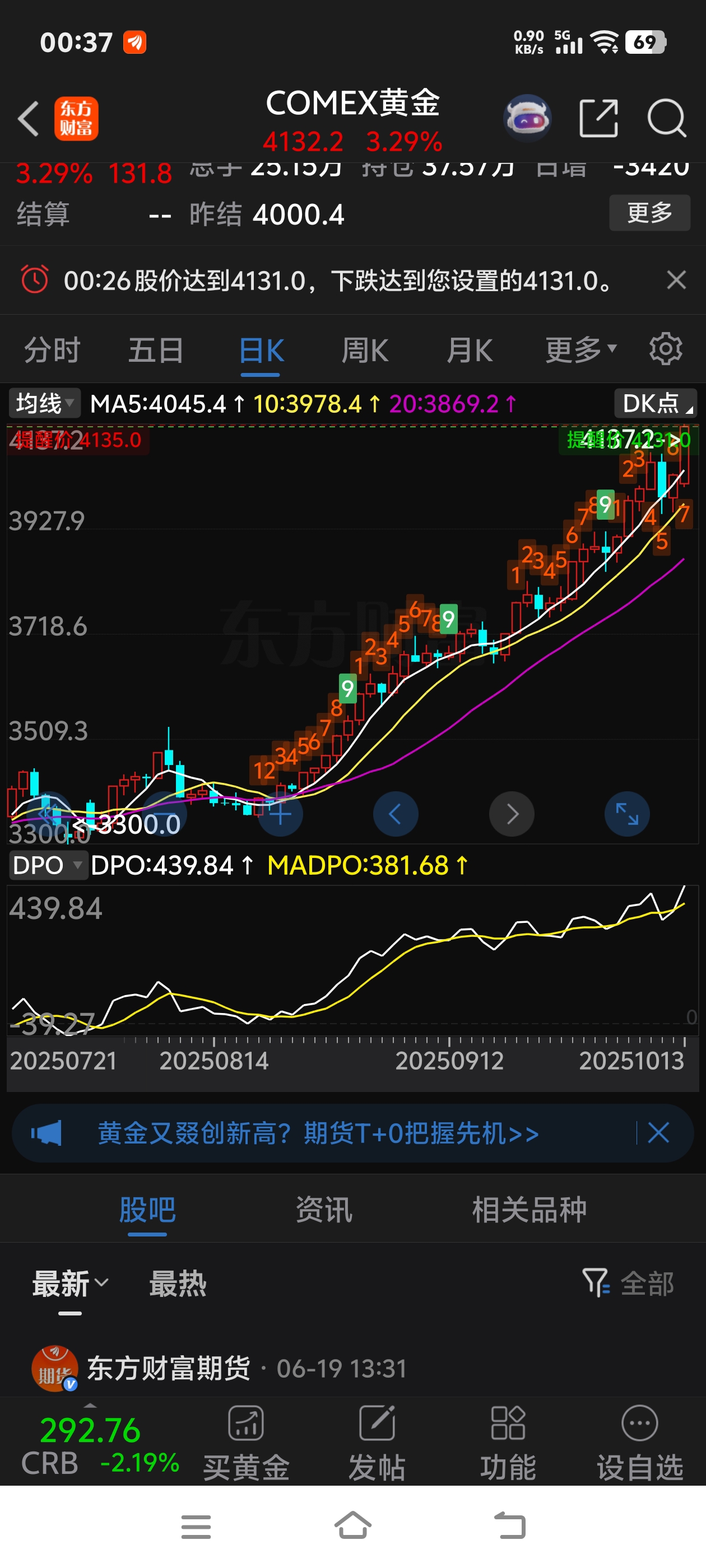Tap the magenta MA20 3869.2 value
Image resolution: width=706 pixels, height=1568 pixels.
(x=453, y=404)
